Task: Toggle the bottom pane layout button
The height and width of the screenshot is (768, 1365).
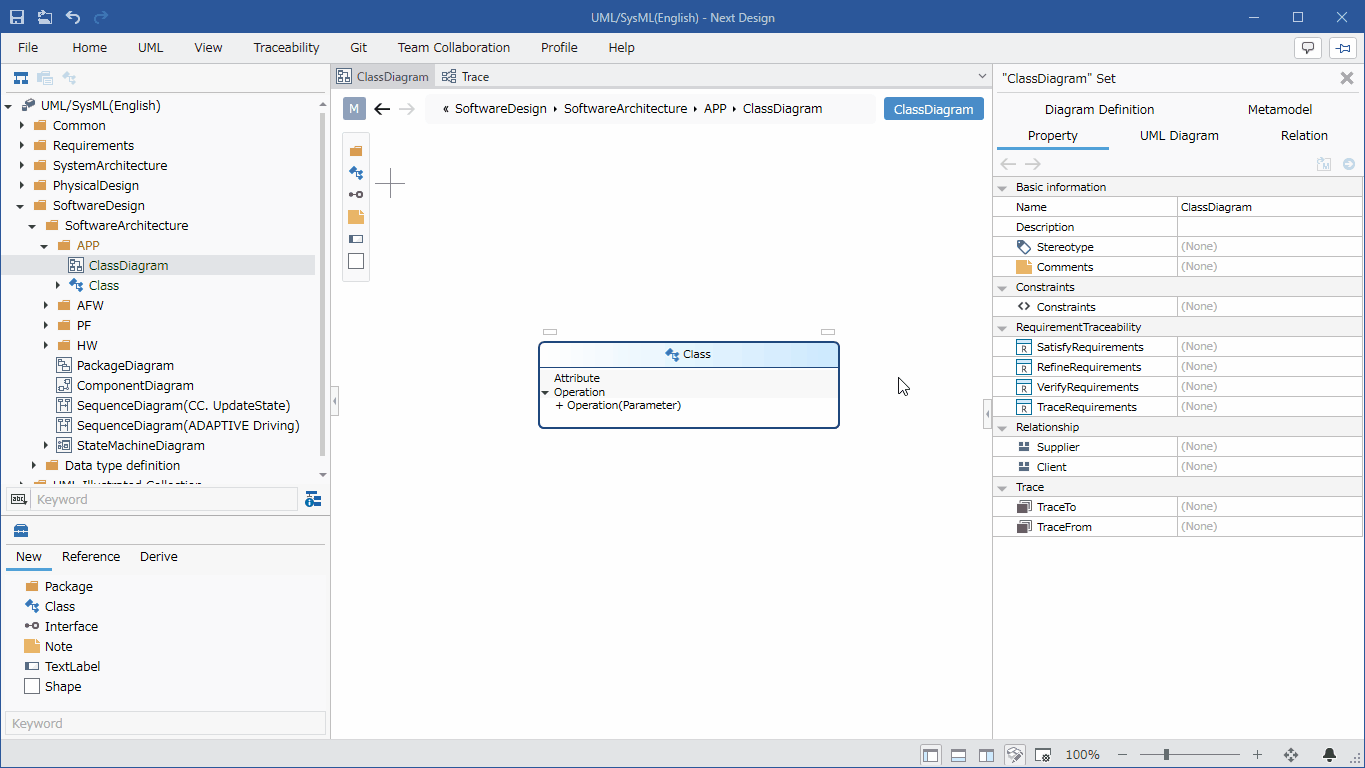Action: 958,755
